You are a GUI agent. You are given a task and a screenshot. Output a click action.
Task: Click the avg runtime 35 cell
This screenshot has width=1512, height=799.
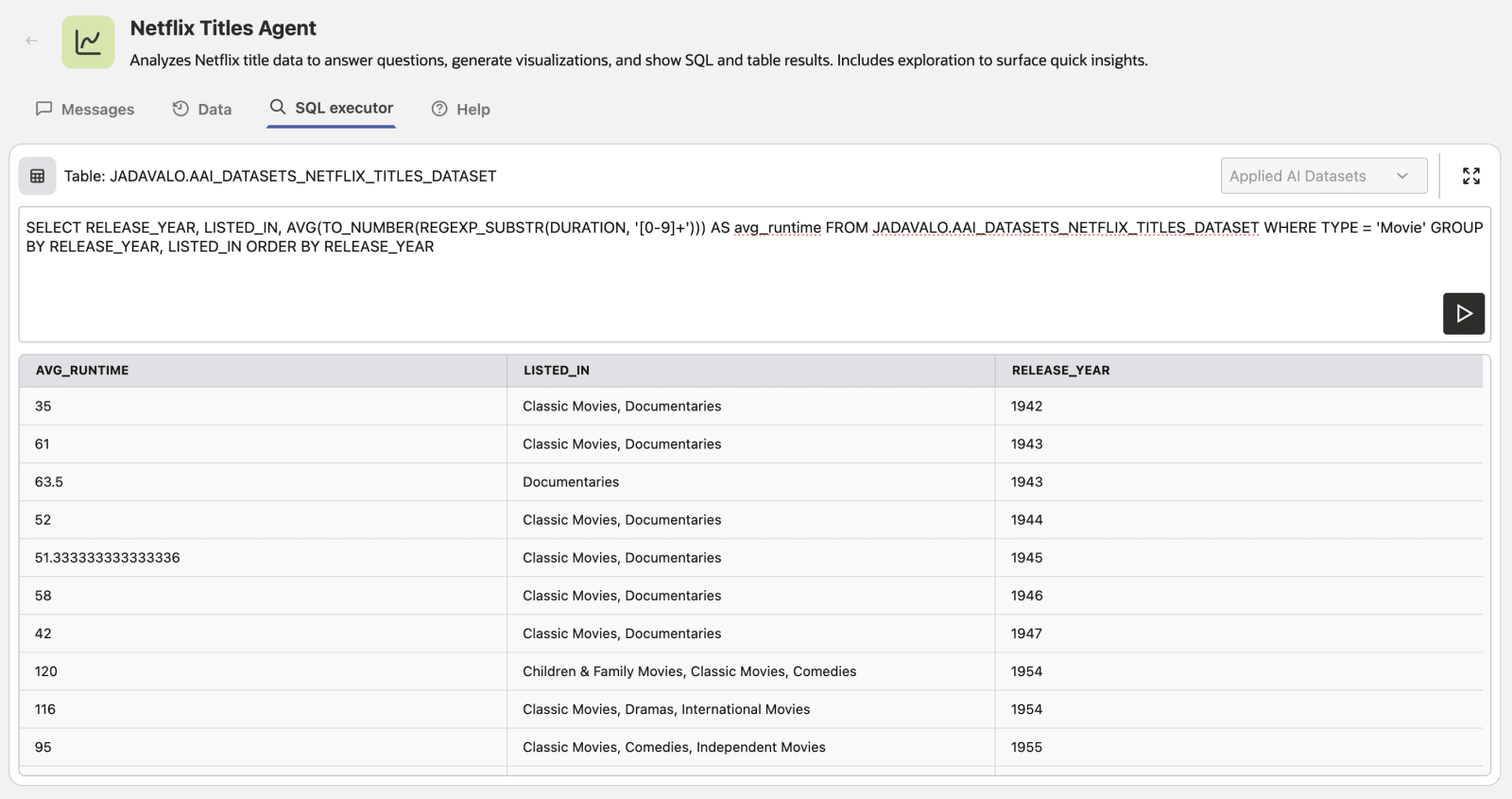click(263, 407)
